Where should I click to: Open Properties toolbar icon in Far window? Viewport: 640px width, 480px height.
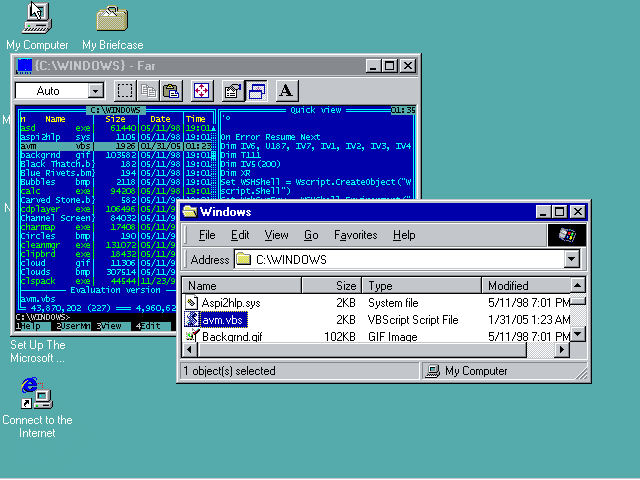click(233, 91)
